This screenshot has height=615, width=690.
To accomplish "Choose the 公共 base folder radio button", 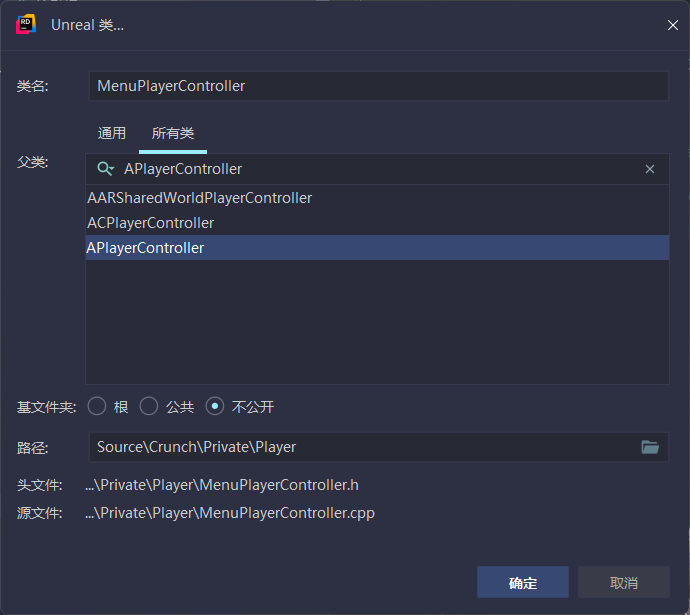I will click(149, 406).
